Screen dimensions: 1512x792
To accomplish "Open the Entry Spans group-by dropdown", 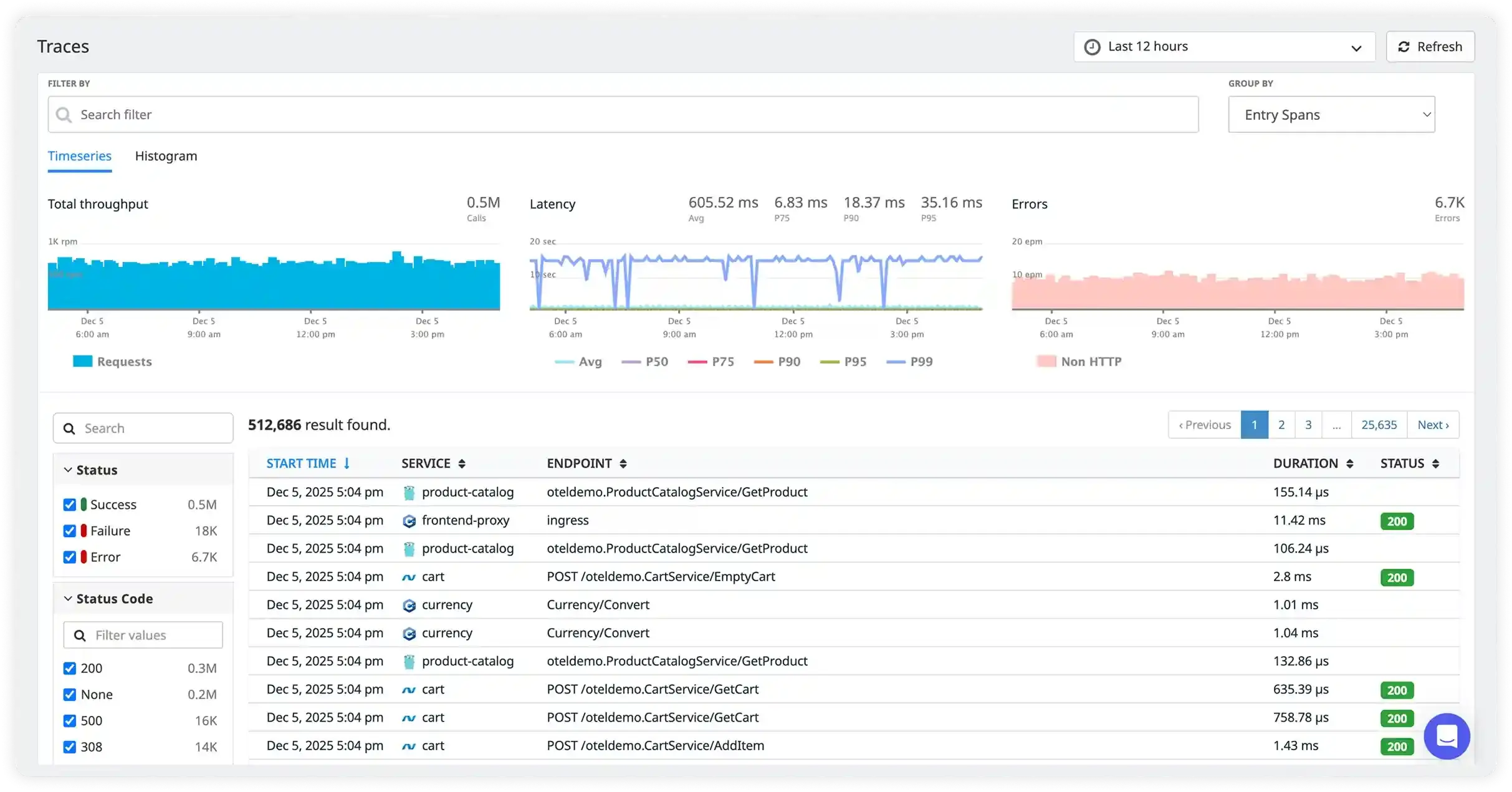I will pos(1331,115).
